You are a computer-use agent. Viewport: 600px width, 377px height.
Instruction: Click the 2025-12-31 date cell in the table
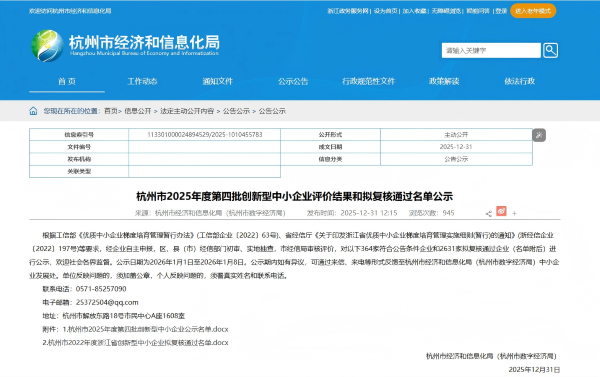pyautogui.click(x=456, y=147)
